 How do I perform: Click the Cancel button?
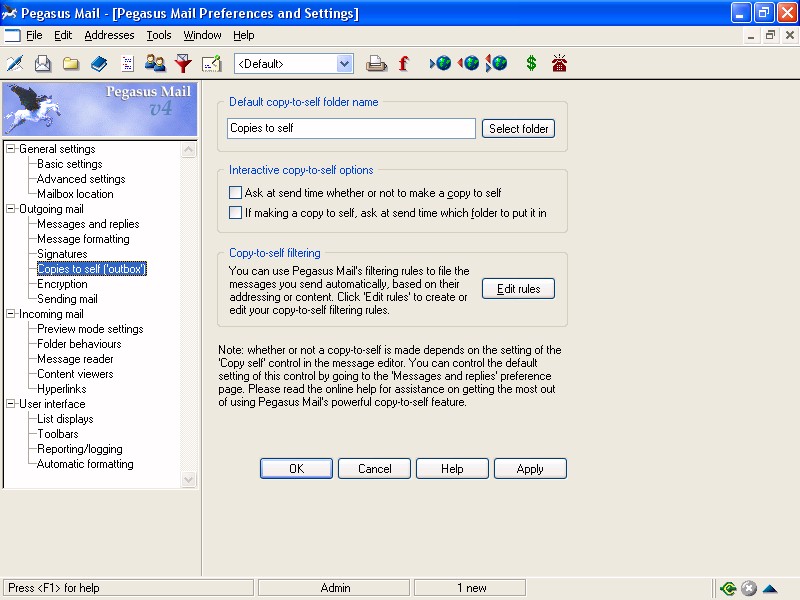(374, 468)
